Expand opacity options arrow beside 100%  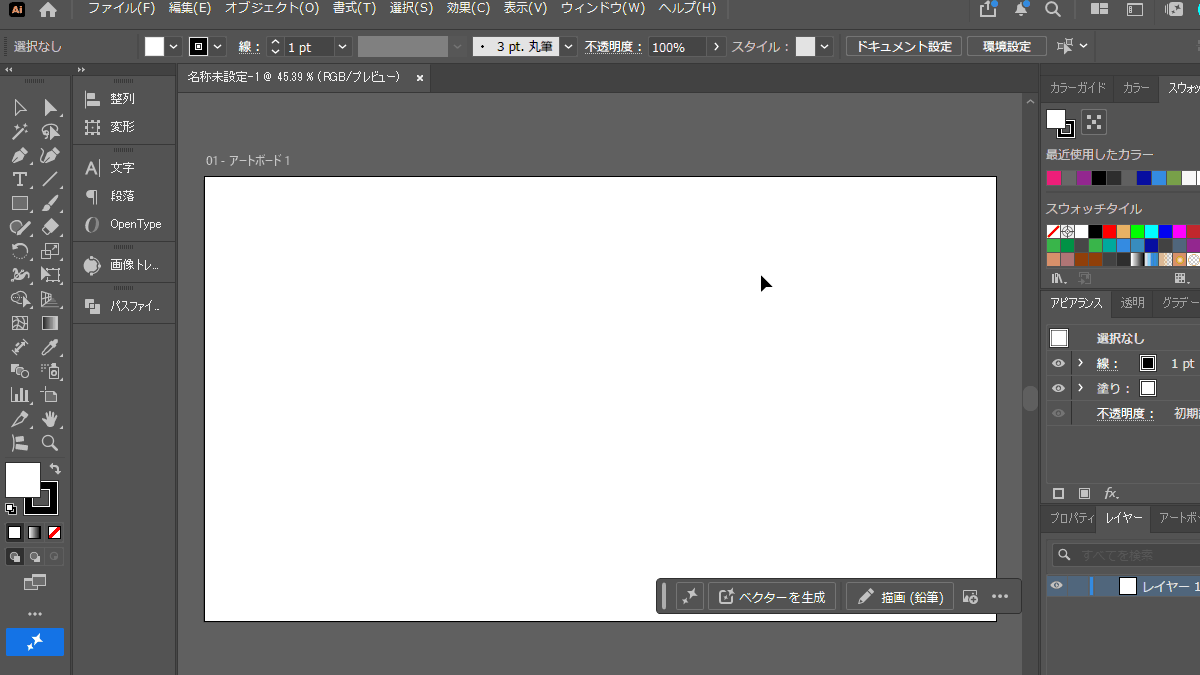tap(716, 47)
